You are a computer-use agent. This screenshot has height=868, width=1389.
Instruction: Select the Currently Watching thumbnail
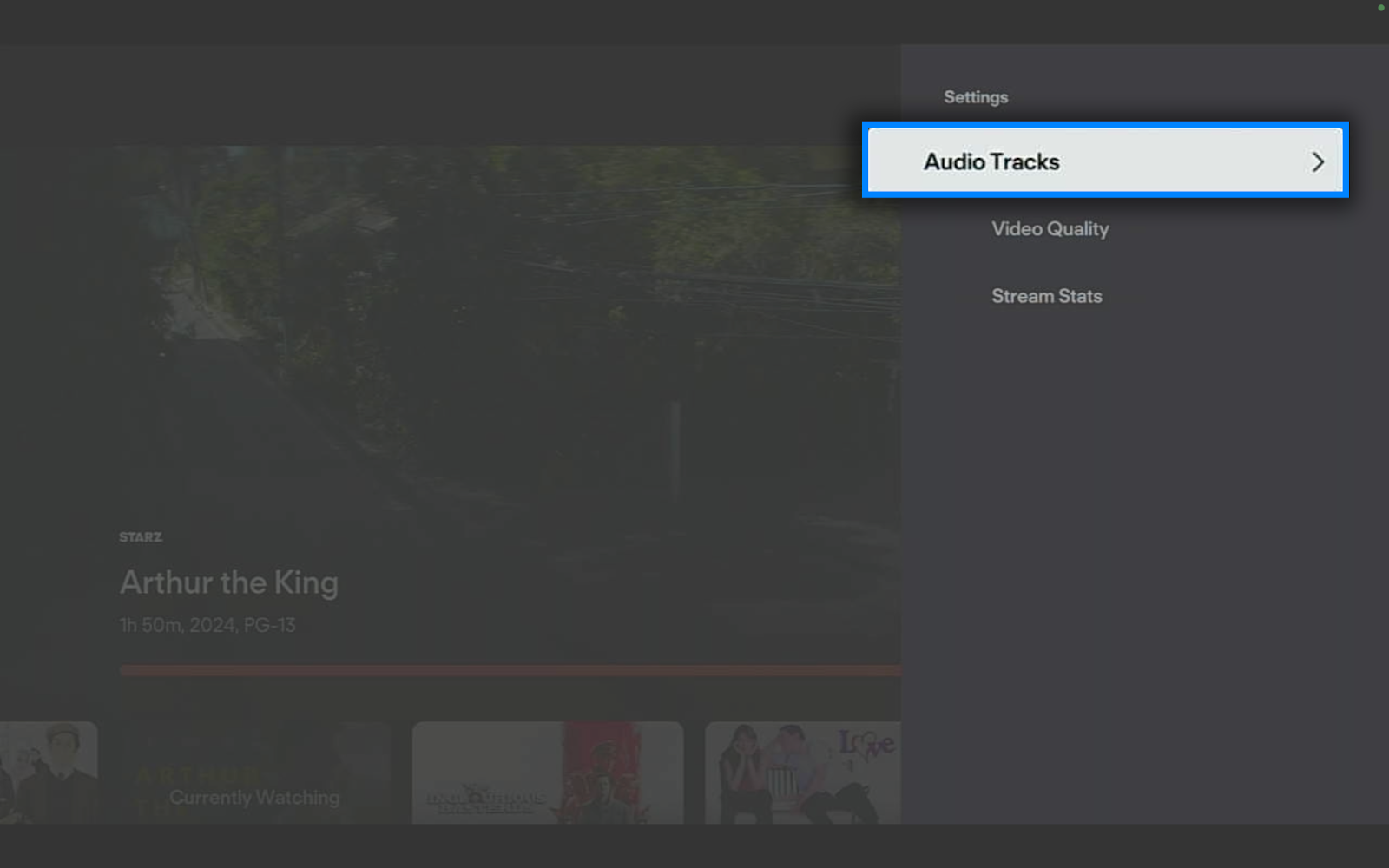tap(255, 773)
